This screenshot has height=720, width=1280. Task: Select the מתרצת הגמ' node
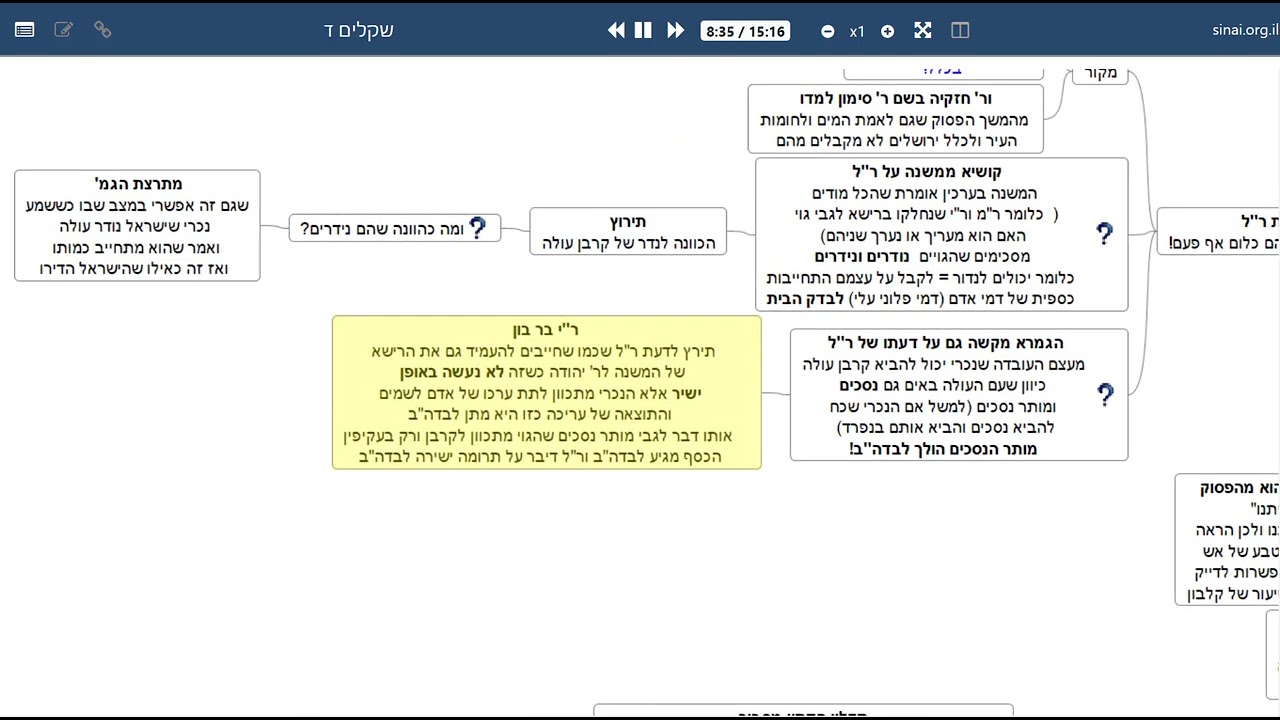pyautogui.click(x=137, y=225)
